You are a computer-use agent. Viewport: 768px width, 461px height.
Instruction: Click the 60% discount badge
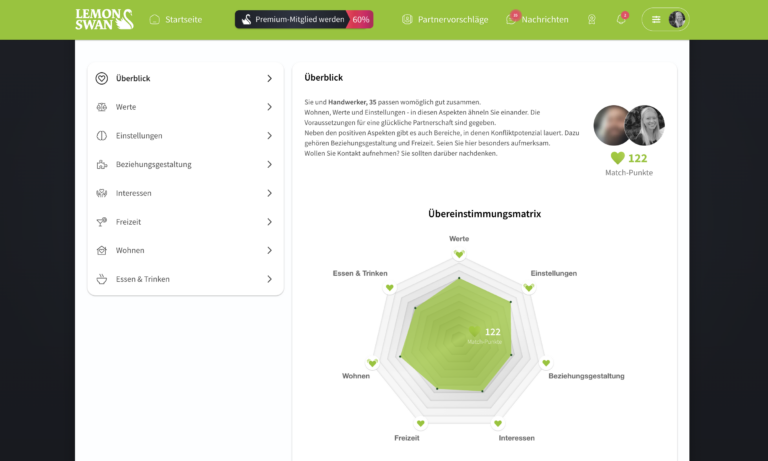click(360, 20)
